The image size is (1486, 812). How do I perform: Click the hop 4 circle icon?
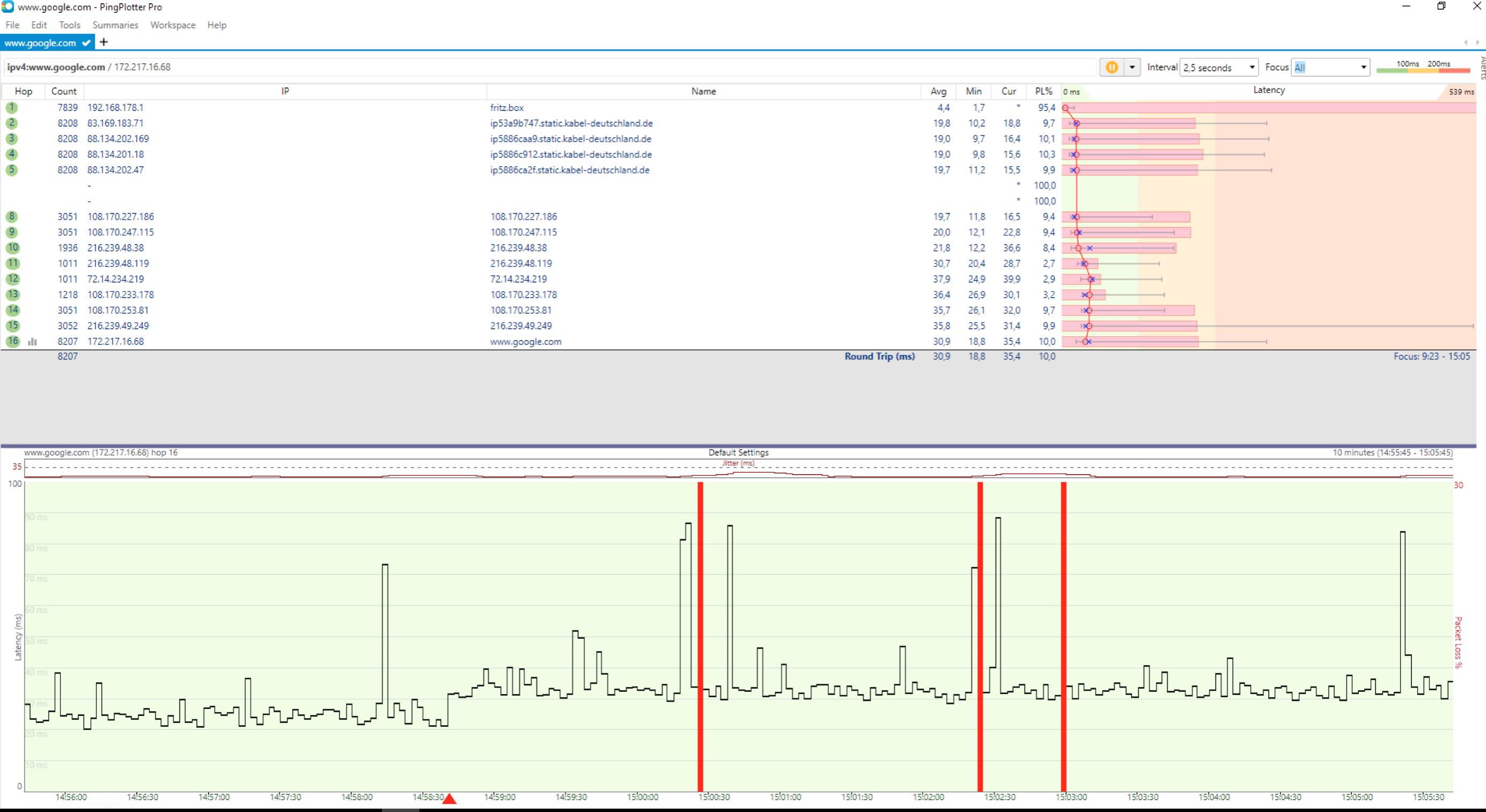click(12, 154)
